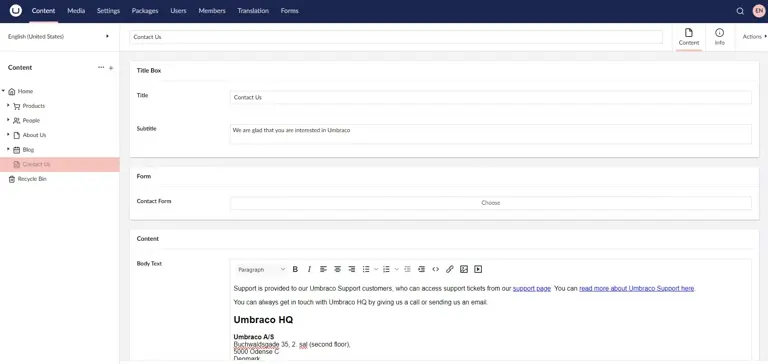
Task: Open the English (United States) language selector
Action: 59,37
